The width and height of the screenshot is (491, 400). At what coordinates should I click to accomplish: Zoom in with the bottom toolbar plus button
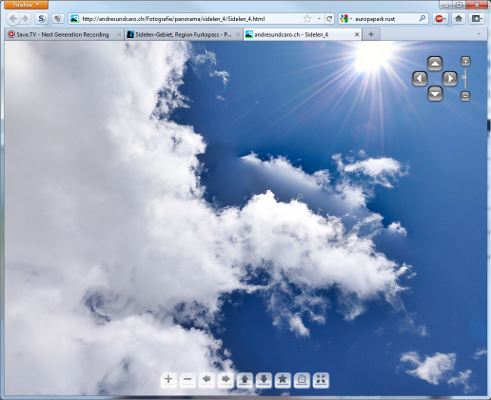[169, 379]
